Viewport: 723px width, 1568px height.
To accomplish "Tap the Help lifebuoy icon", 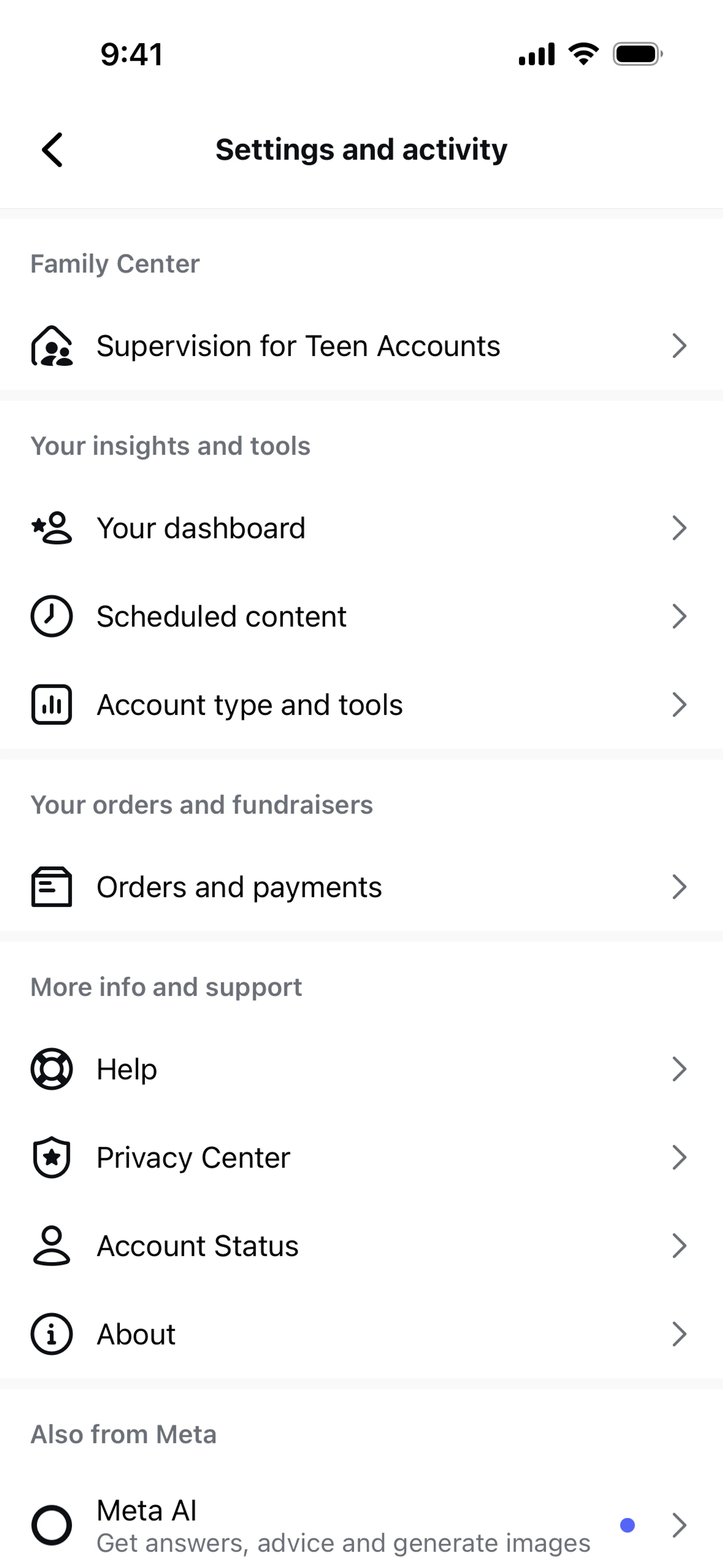I will [x=52, y=1069].
